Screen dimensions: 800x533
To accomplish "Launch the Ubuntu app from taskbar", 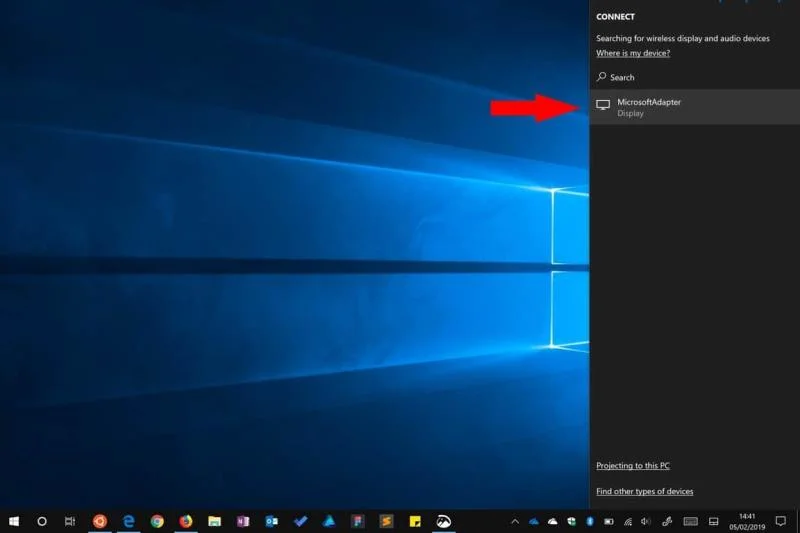I will (x=99, y=521).
